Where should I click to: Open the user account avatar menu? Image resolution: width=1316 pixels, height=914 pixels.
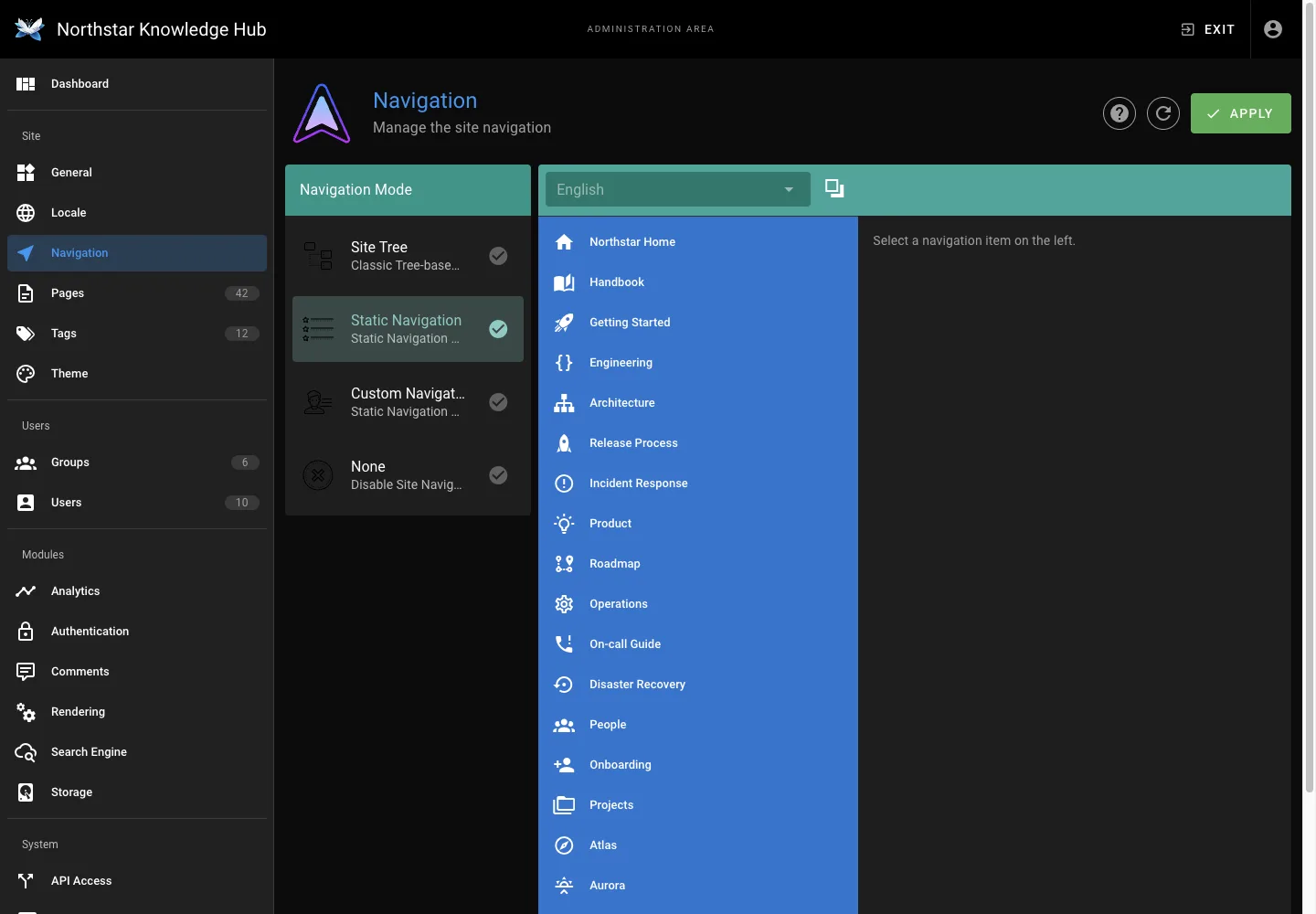1273,29
